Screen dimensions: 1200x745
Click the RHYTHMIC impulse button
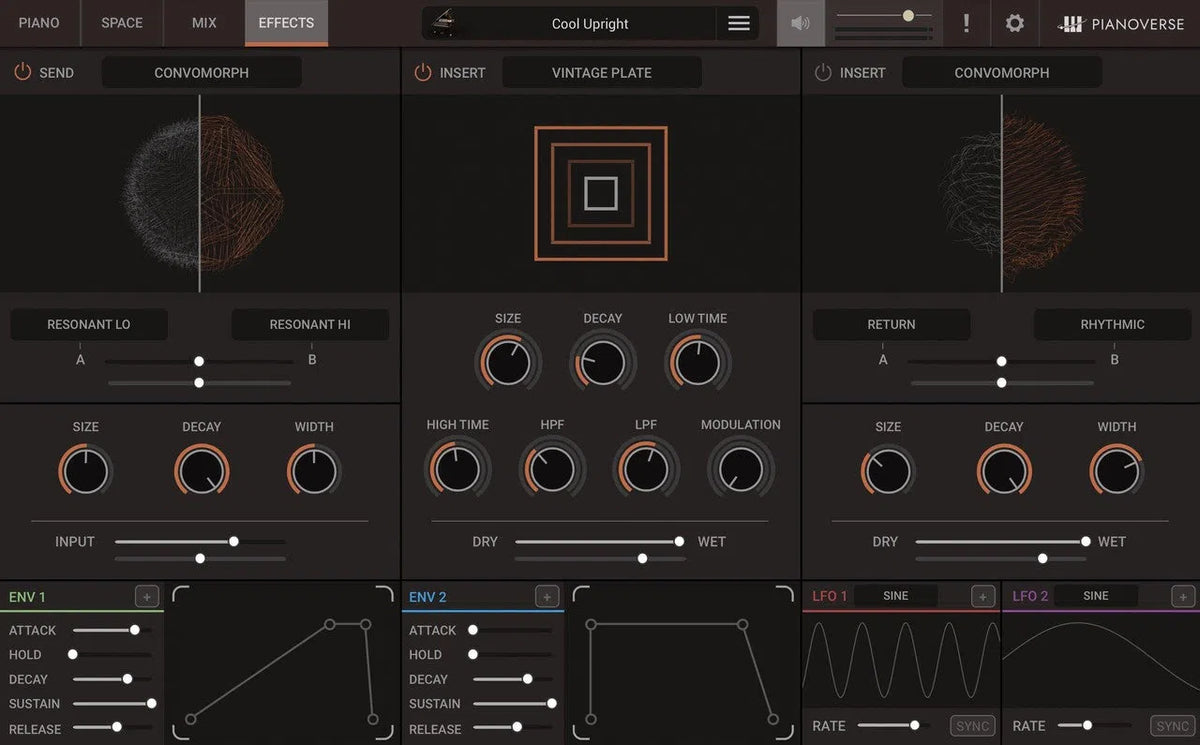click(x=1112, y=324)
